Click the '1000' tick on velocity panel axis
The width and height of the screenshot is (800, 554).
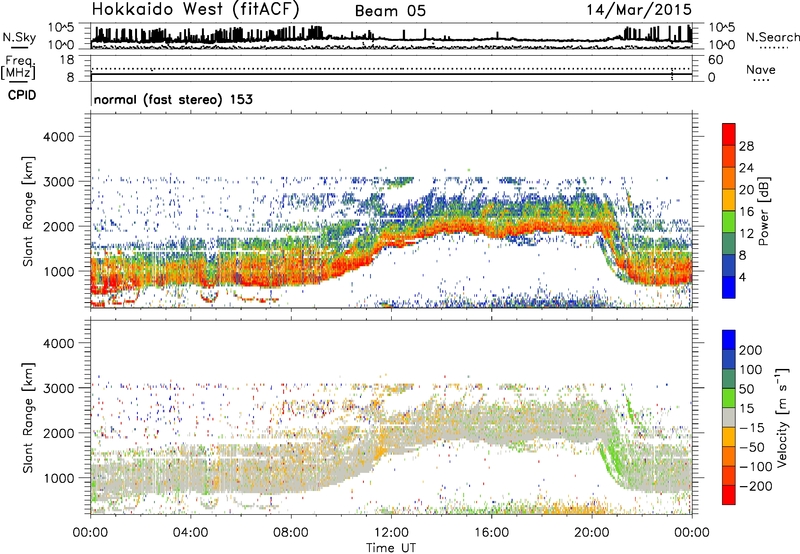58,478
